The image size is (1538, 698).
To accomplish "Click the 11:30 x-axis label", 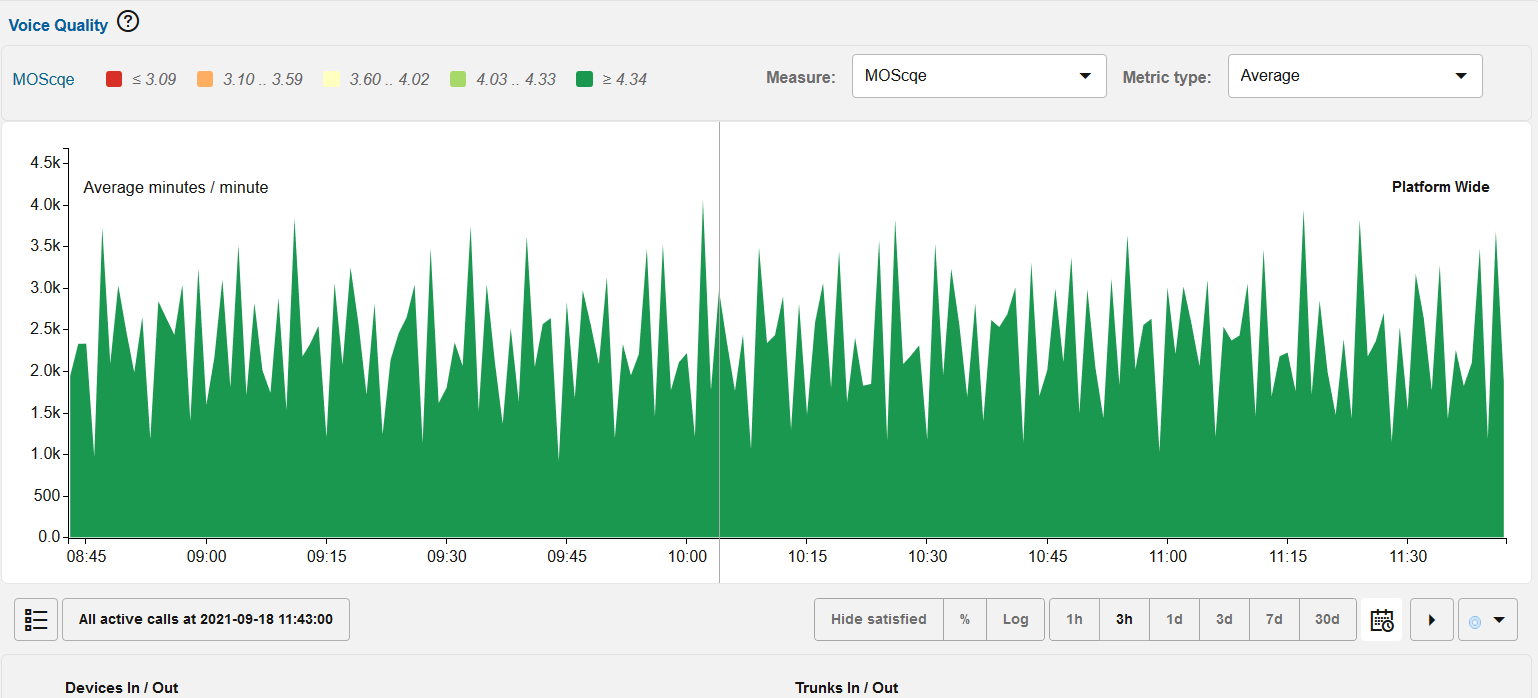I will (1408, 557).
